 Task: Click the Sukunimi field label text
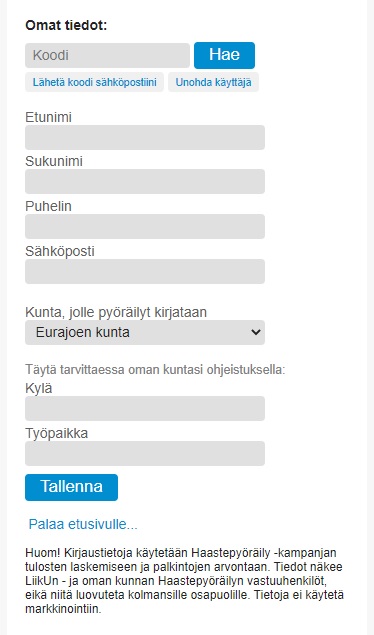54,161
